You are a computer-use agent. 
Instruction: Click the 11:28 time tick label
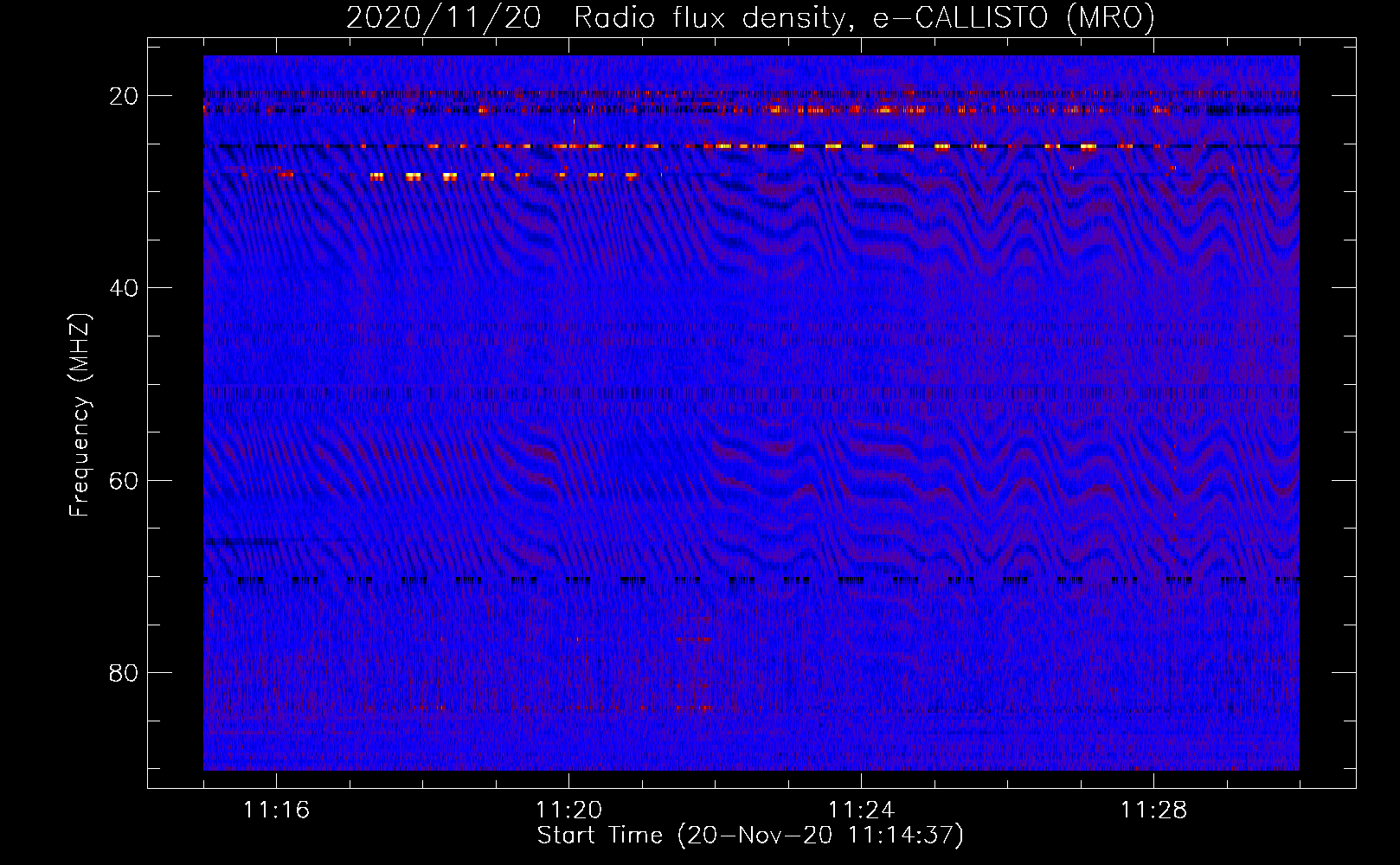click(x=1153, y=811)
